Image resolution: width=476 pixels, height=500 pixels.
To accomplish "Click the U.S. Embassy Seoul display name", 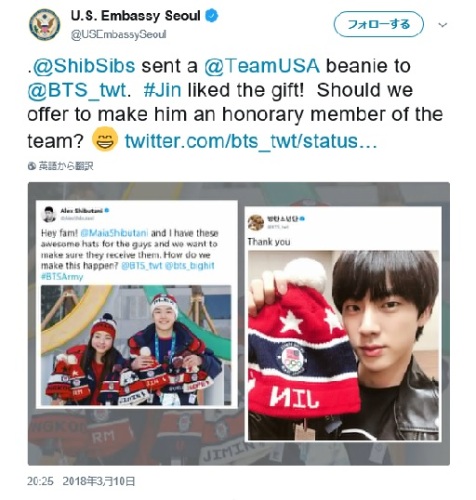I will tap(135, 16).
